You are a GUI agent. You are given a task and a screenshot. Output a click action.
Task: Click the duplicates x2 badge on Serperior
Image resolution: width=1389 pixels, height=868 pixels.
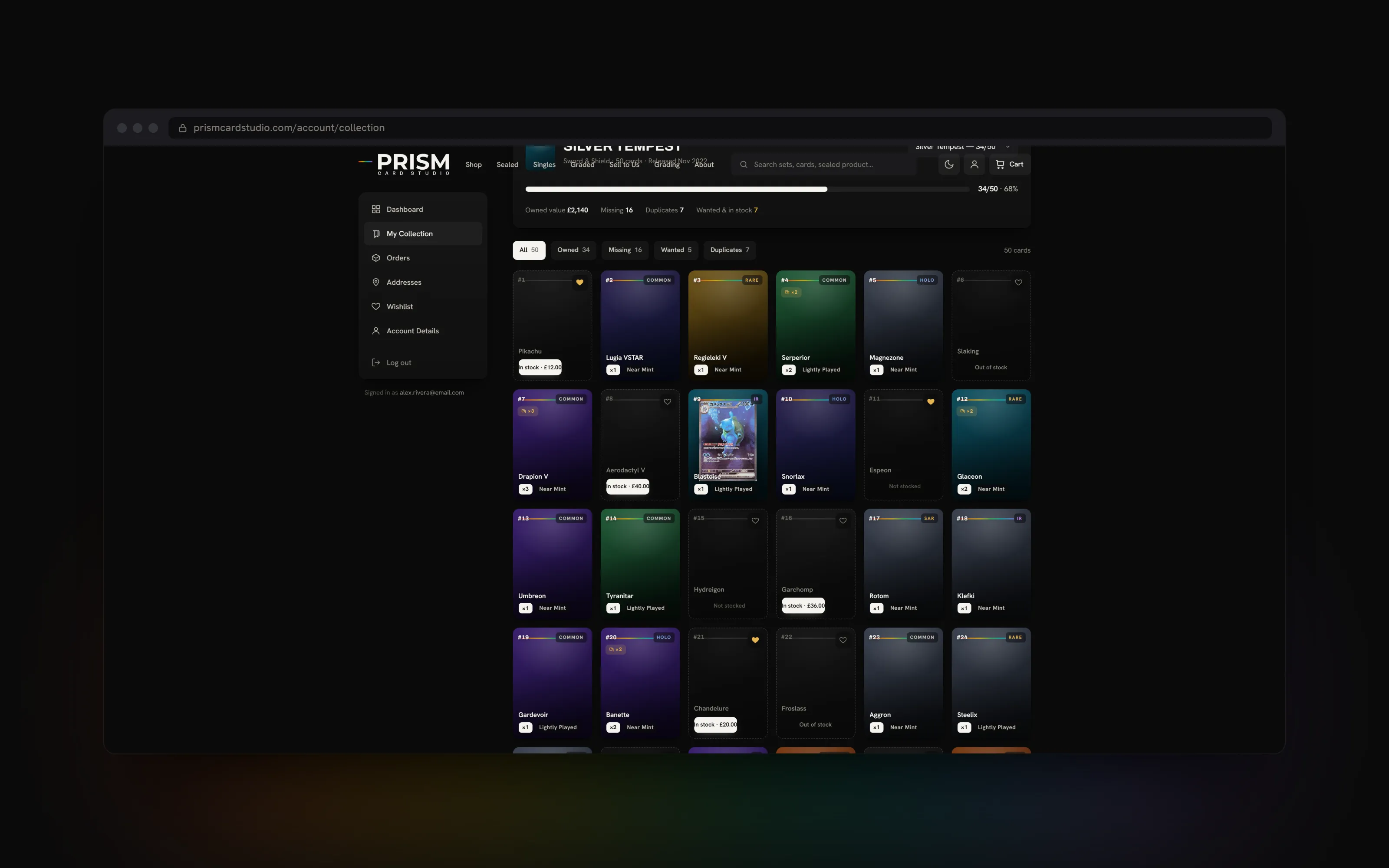[x=791, y=292]
